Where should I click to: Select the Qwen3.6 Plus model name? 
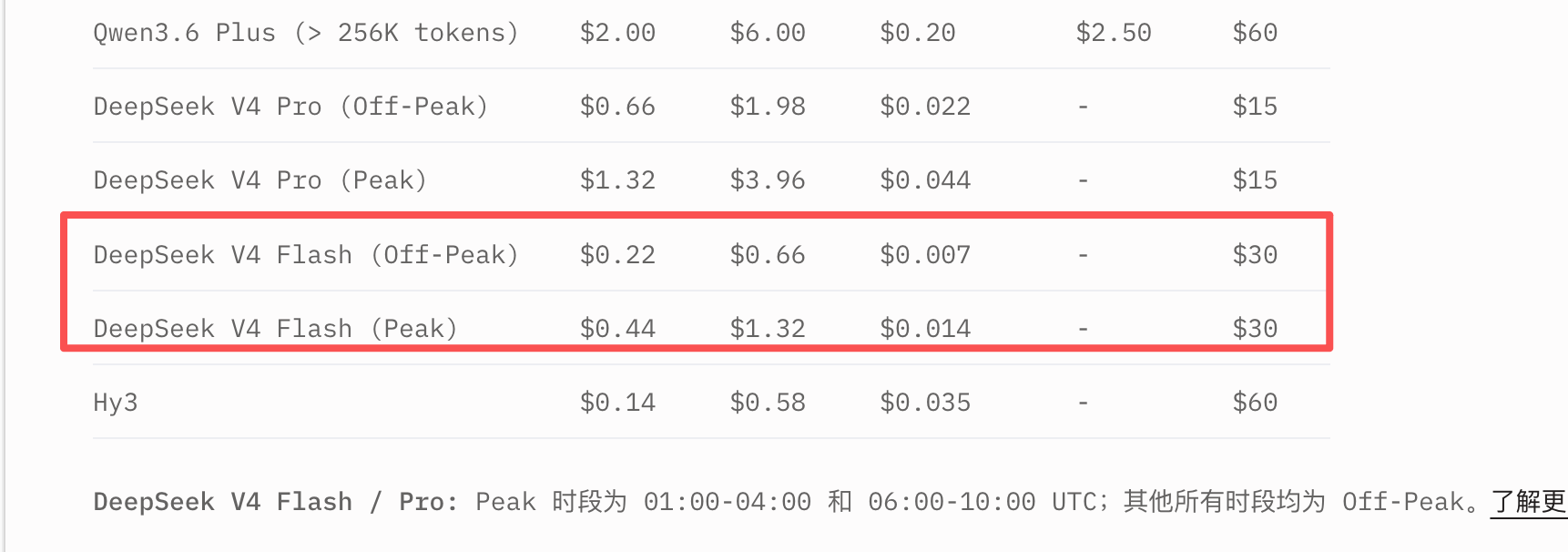pyautogui.click(x=306, y=33)
